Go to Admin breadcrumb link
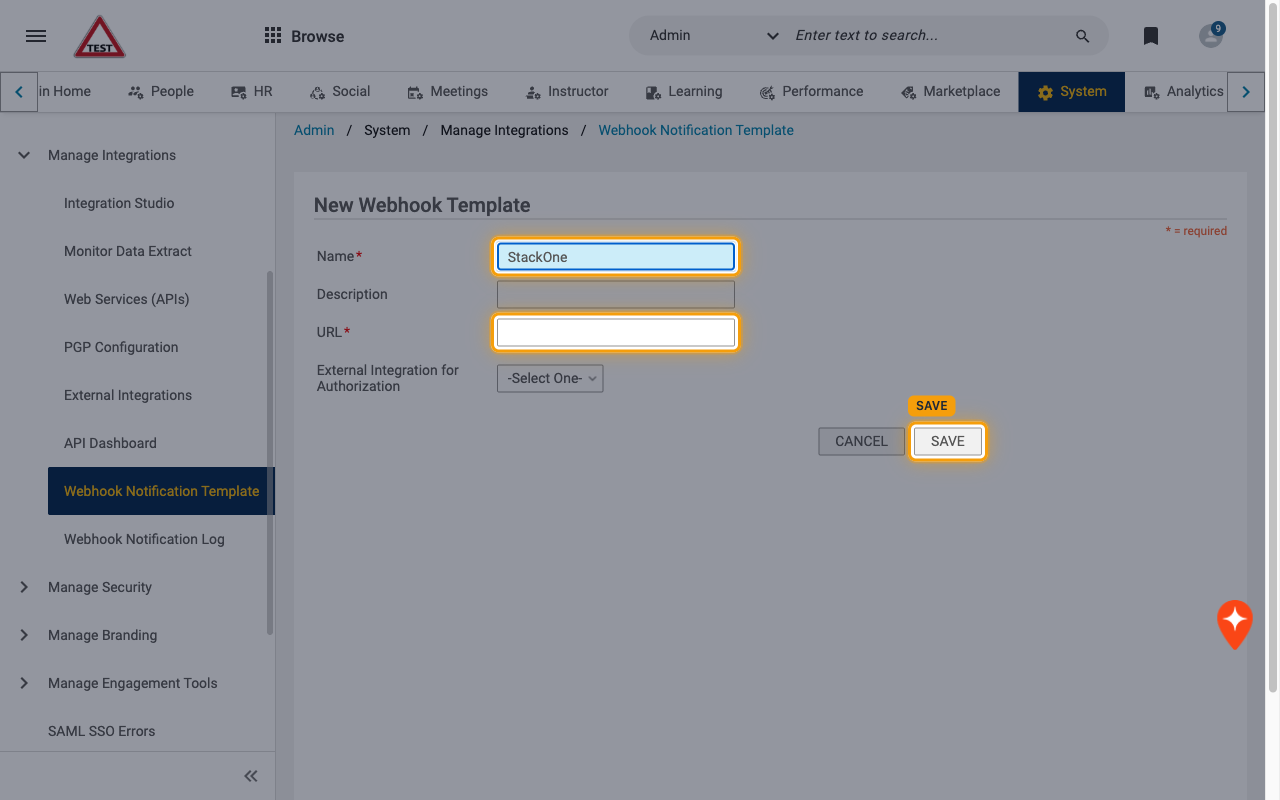This screenshot has height=800, width=1280. click(x=314, y=130)
